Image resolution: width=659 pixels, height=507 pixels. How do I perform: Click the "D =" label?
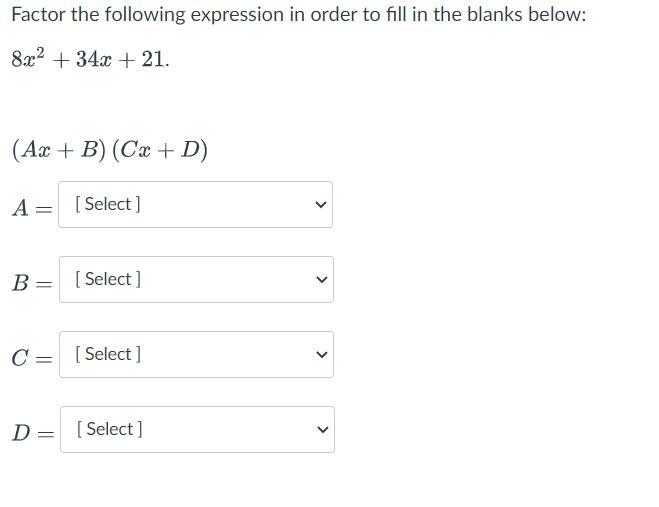(x=32, y=433)
